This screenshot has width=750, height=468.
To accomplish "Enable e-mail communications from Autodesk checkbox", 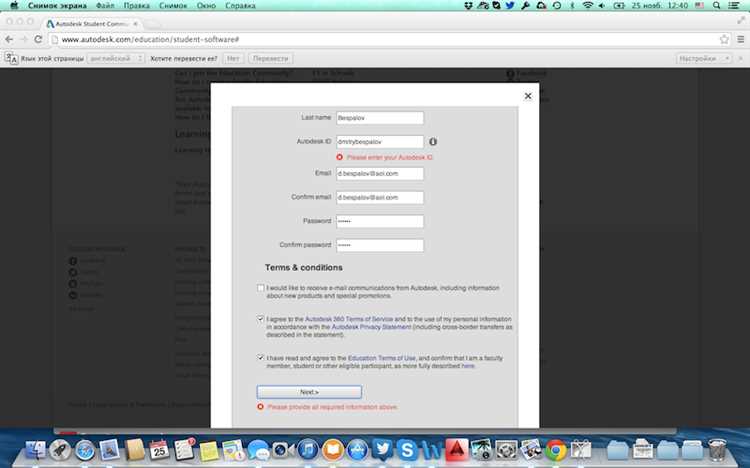I will pyautogui.click(x=260, y=288).
